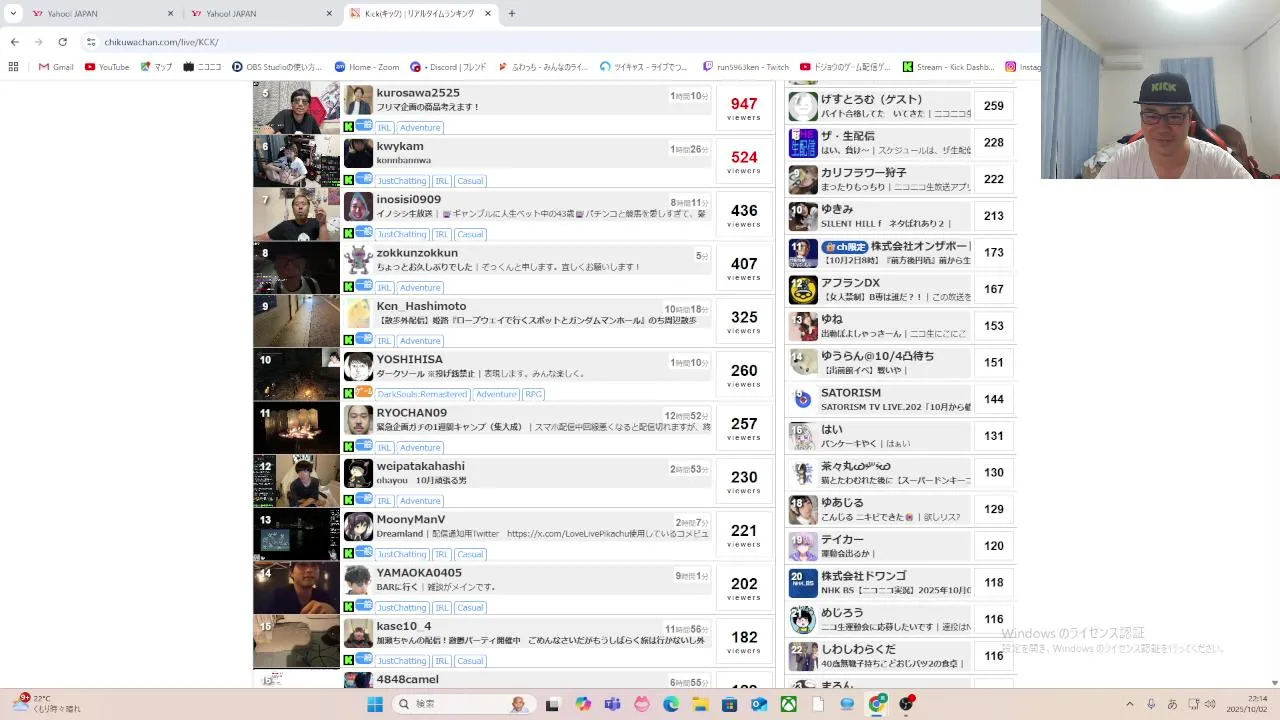Image resolution: width=1280 pixels, height=720 pixels.
Task: Click the address bar URL
Action: (x=161, y=42)
